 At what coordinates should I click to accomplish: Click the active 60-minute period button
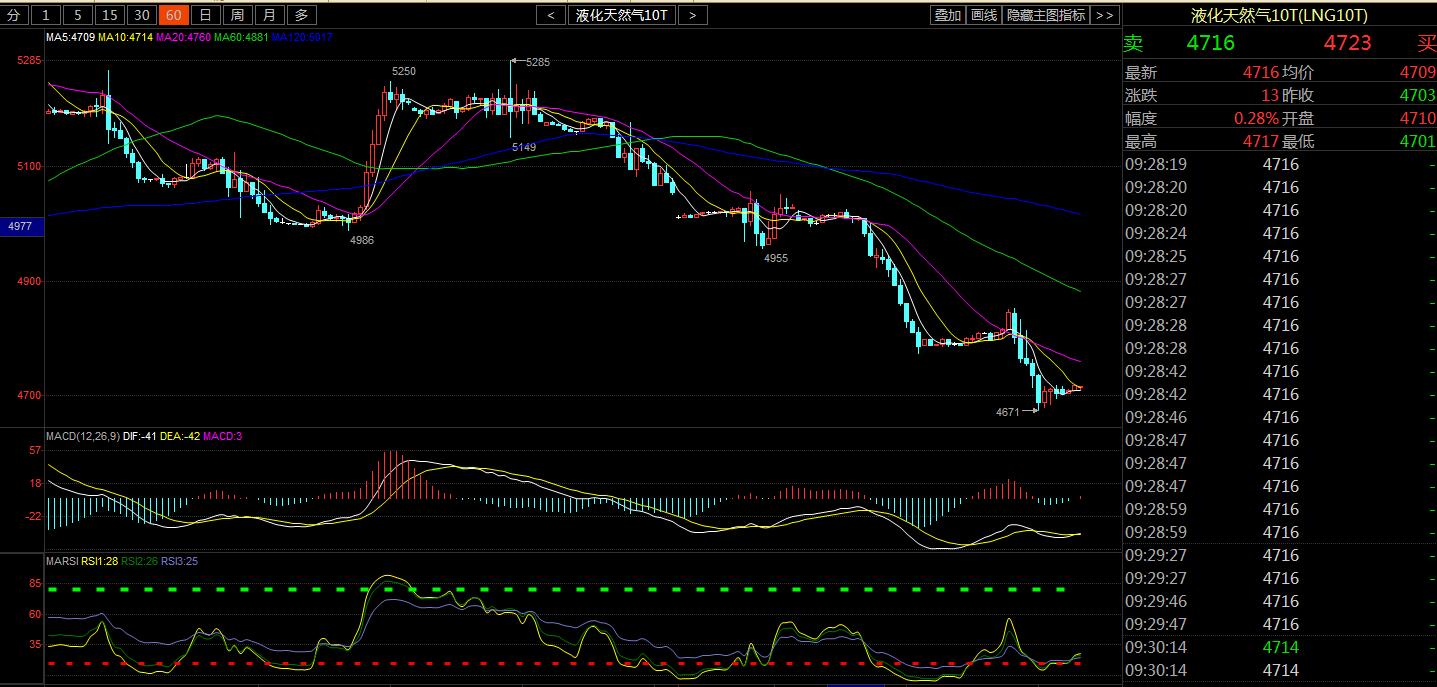pos(174,14)
